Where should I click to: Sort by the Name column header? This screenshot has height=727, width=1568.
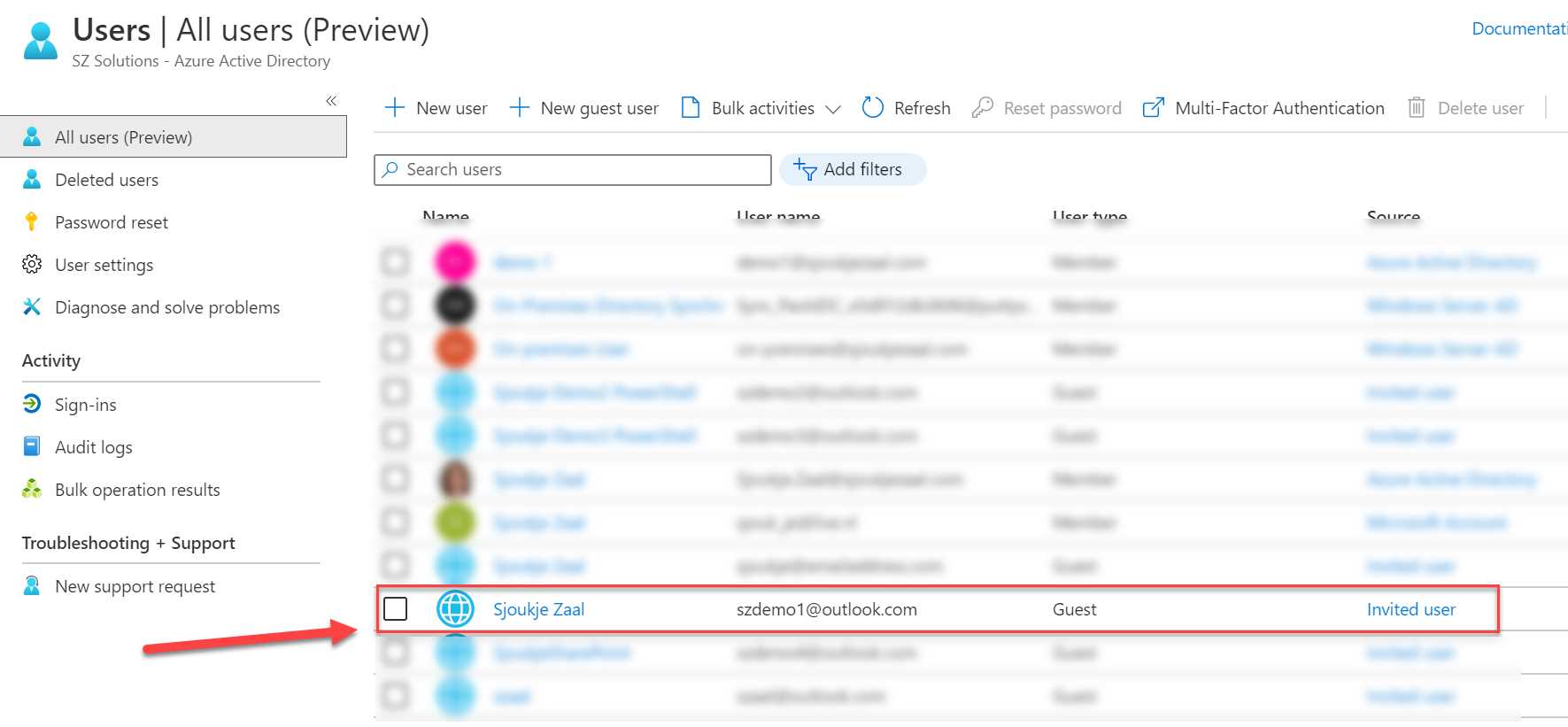tap(446, 216)
